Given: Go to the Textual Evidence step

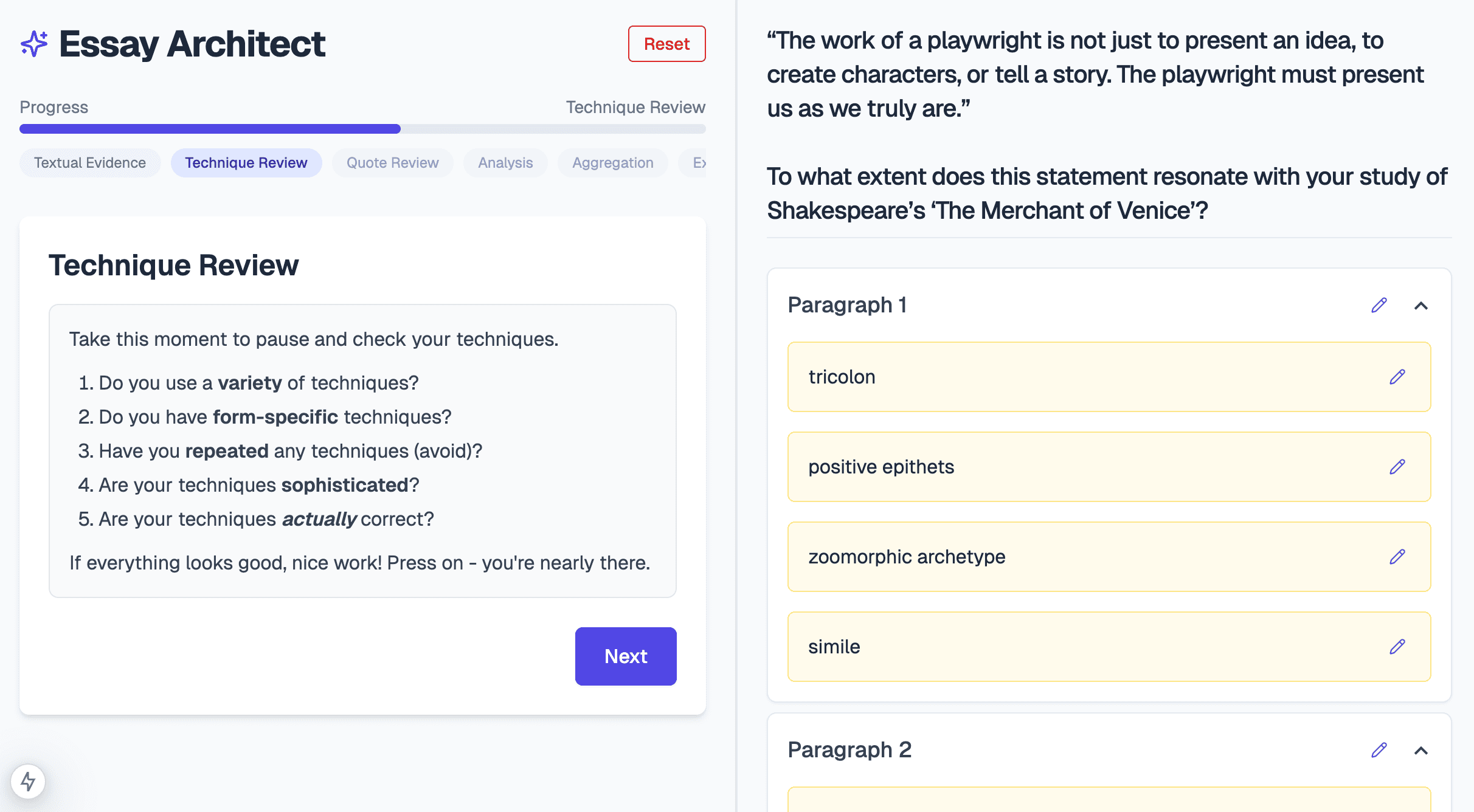Looking at the screenshot, I should point(90,163).
